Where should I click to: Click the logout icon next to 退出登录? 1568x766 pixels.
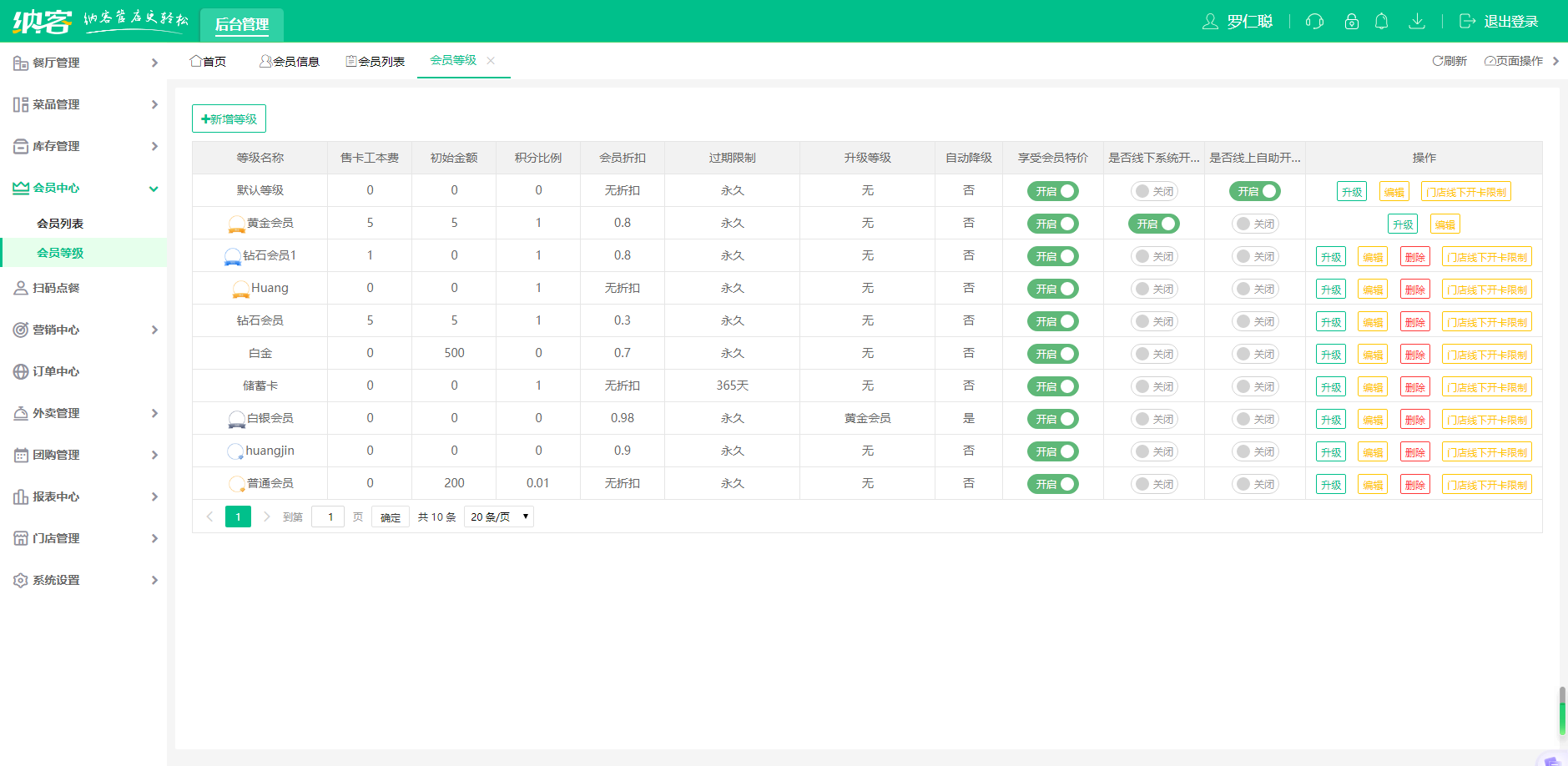click(x=1467, y=22)
